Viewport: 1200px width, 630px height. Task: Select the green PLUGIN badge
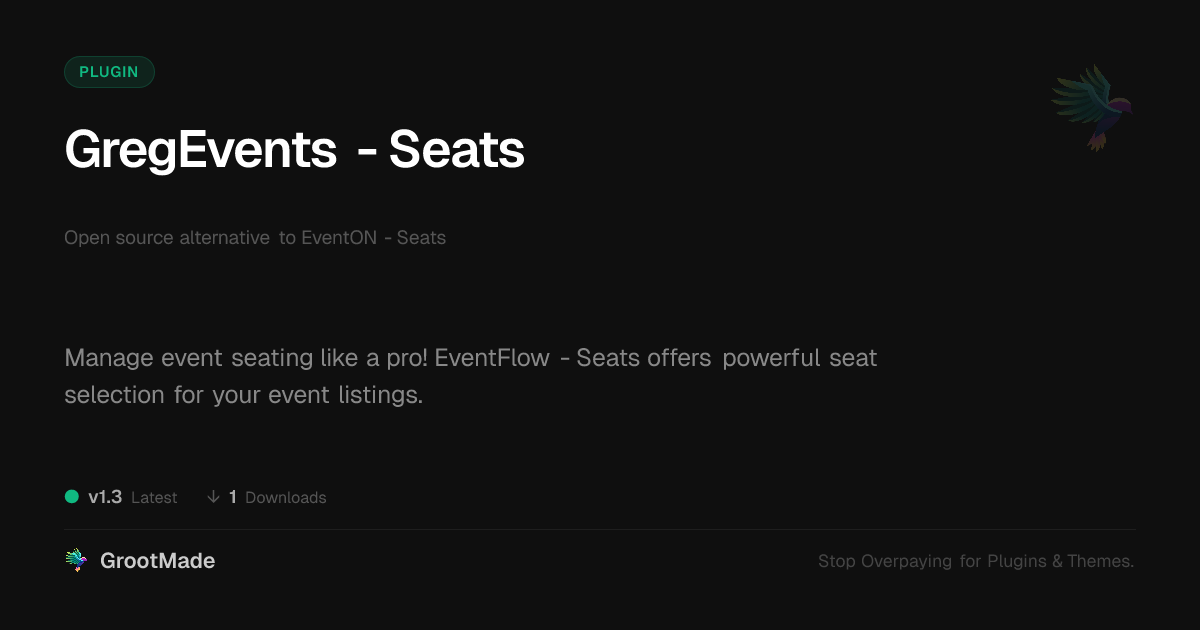tap(109, 72)
